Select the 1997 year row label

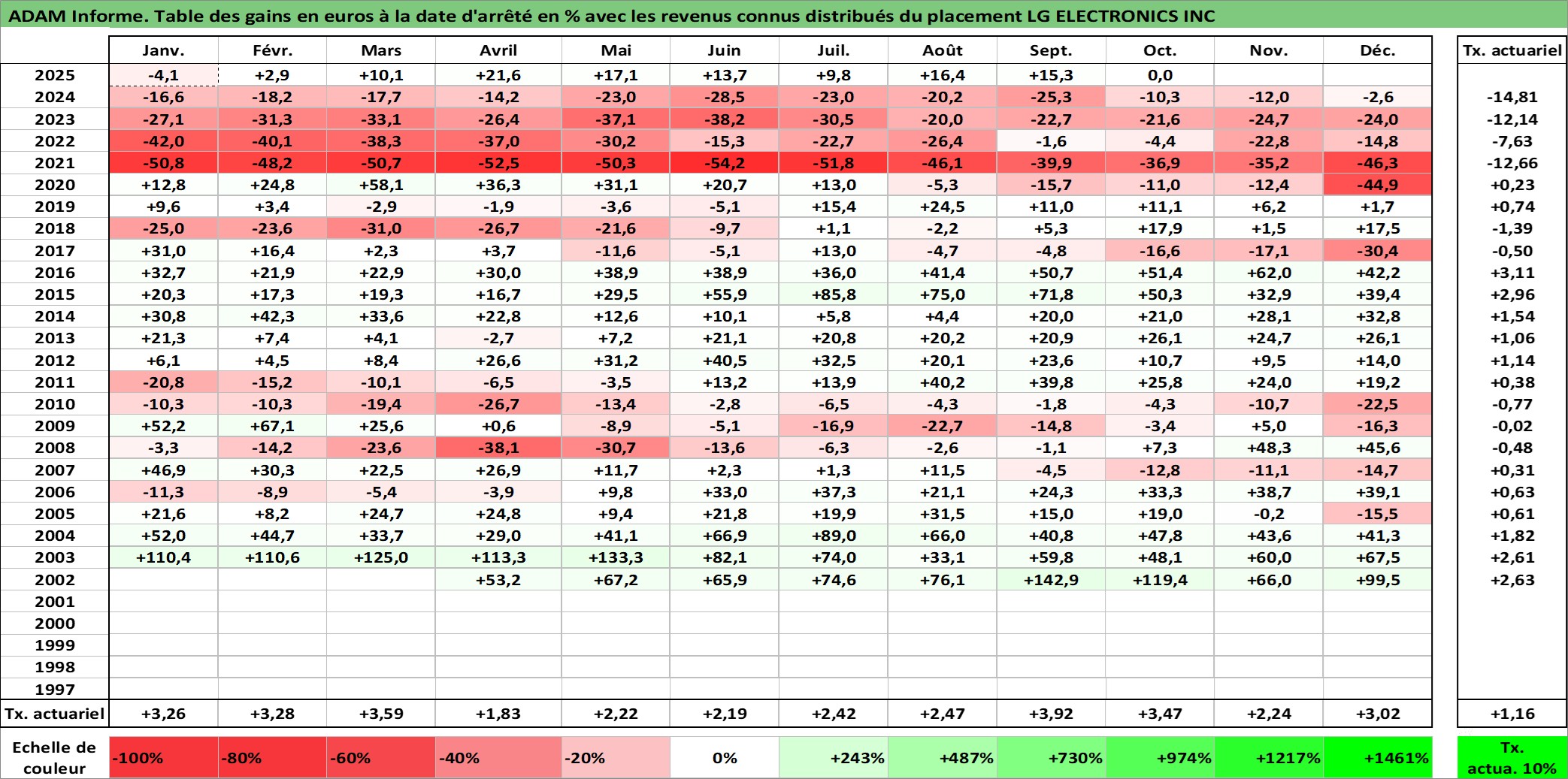[55, 689]
